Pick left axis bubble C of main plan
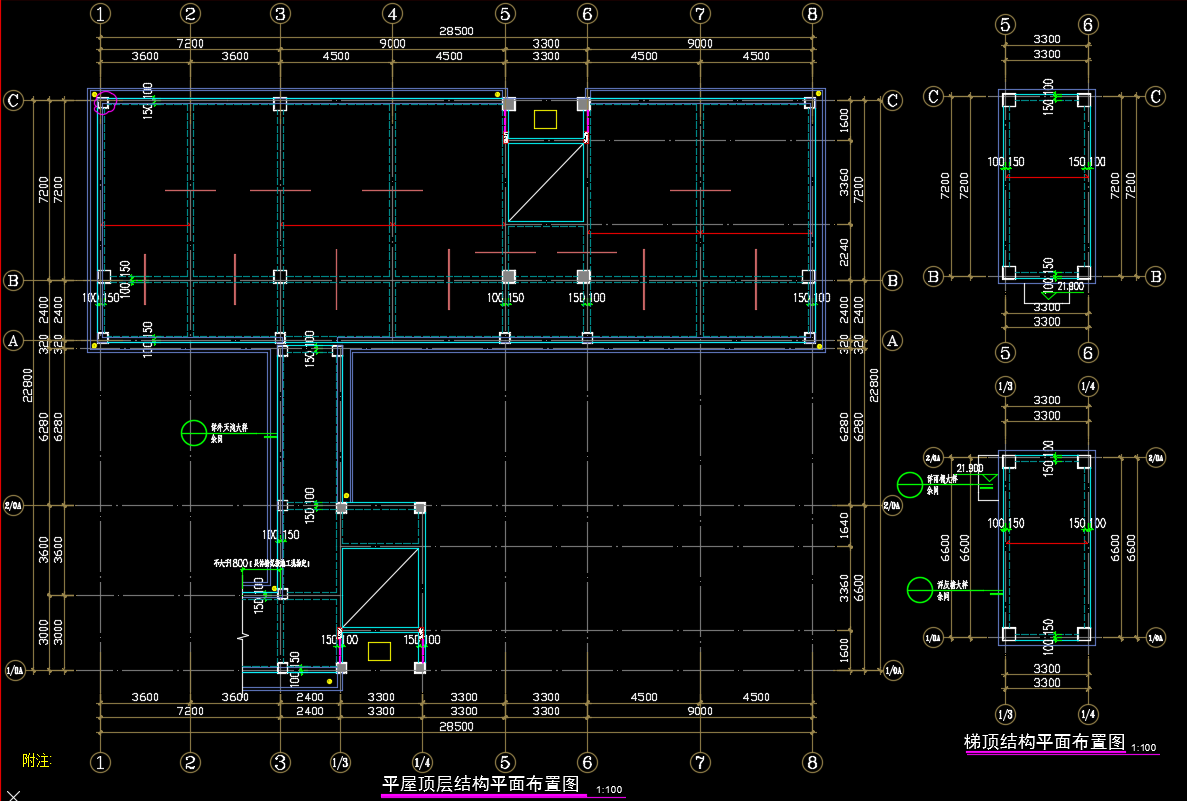The image size is (1187, 801). click(14, 101)
